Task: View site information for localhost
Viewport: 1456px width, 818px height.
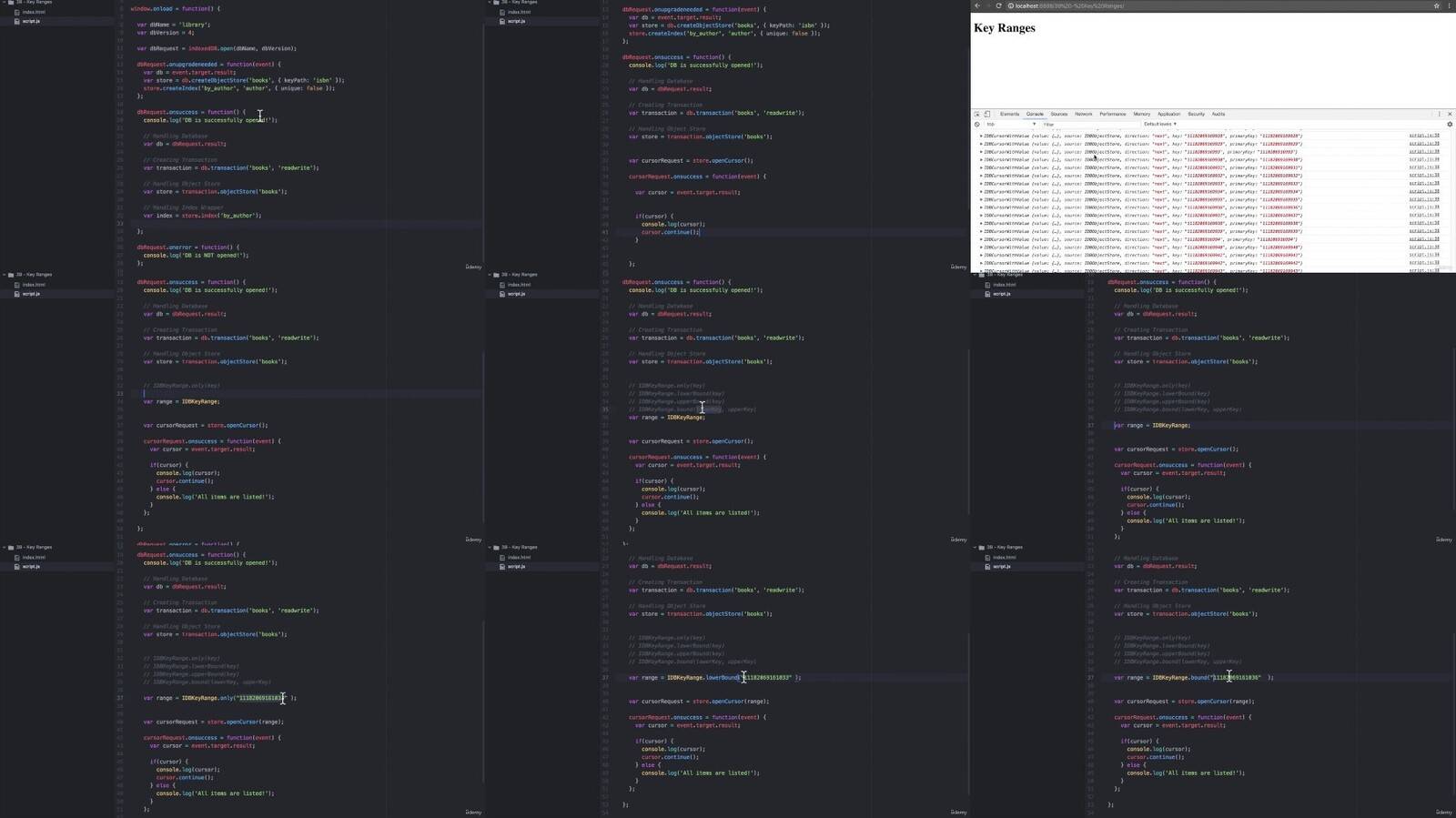Action: pyautogui.click(x=1010, y=5)
